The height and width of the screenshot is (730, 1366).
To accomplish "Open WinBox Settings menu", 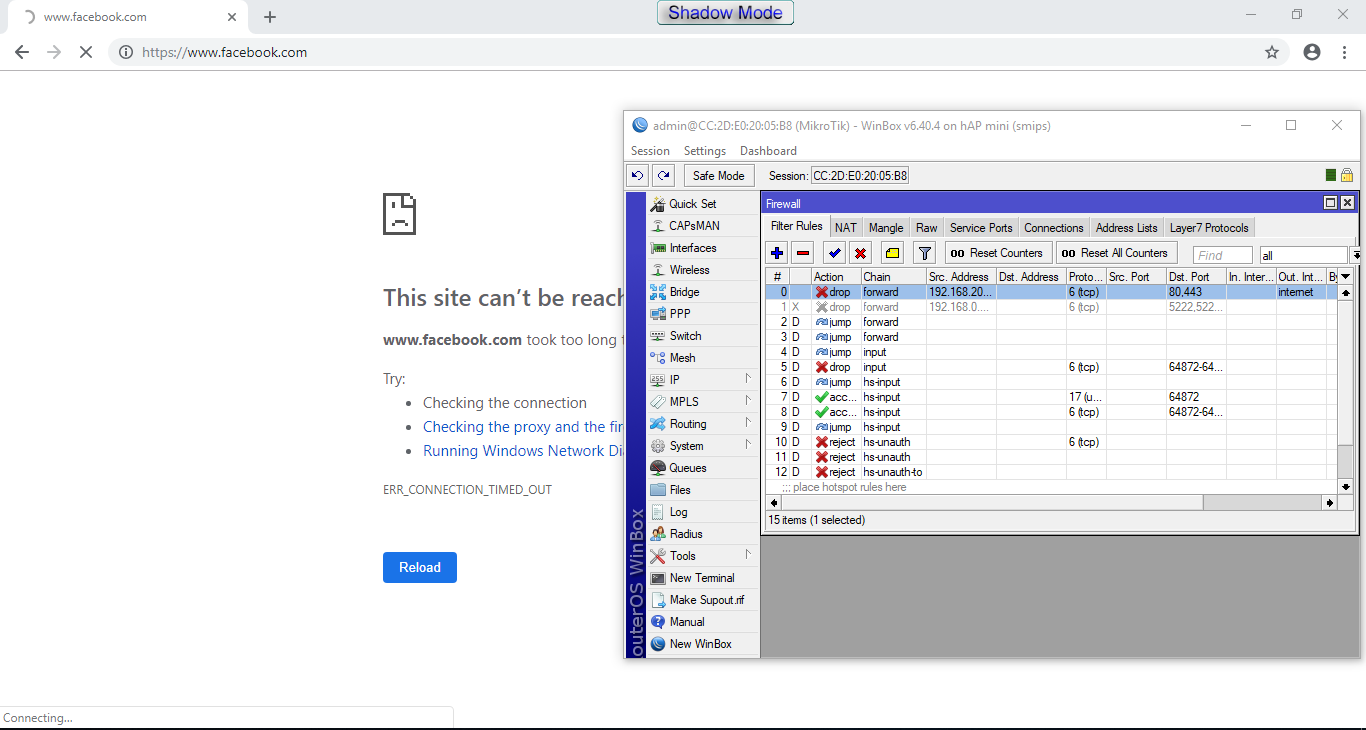I will pyautogui.click(x=705, y=151).
